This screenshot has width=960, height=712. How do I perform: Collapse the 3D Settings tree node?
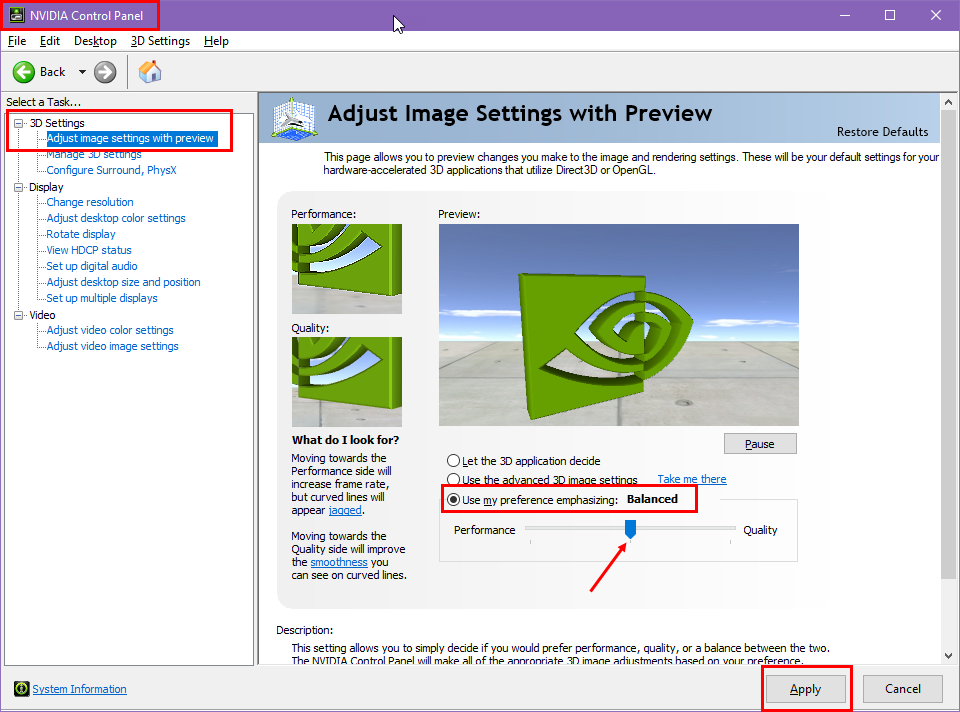[18, 123]
